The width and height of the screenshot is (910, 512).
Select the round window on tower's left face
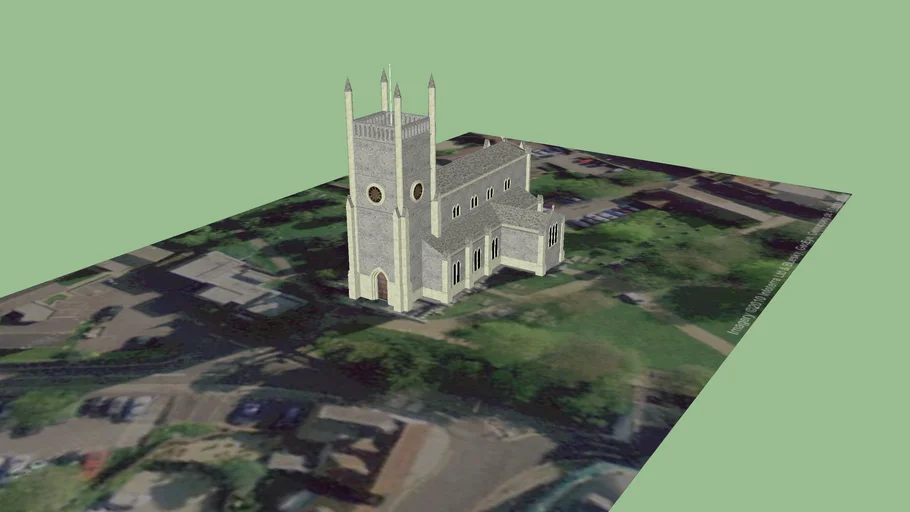[x=375, y=194]
